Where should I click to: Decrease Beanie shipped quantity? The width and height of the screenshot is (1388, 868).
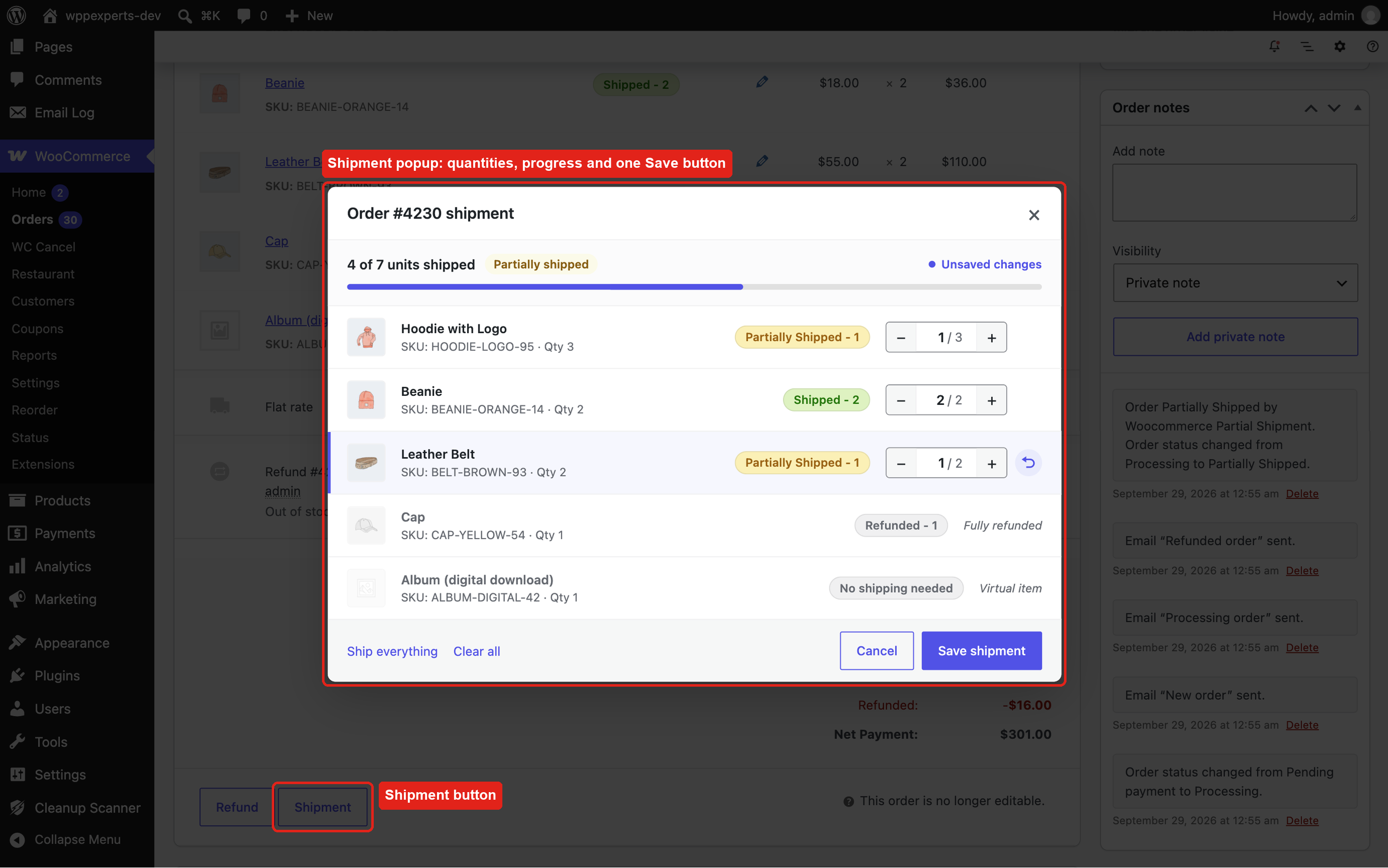click(901, 400)
